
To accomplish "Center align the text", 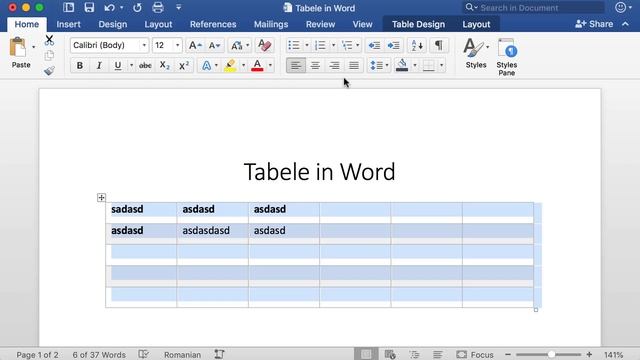I will (315, 65).
